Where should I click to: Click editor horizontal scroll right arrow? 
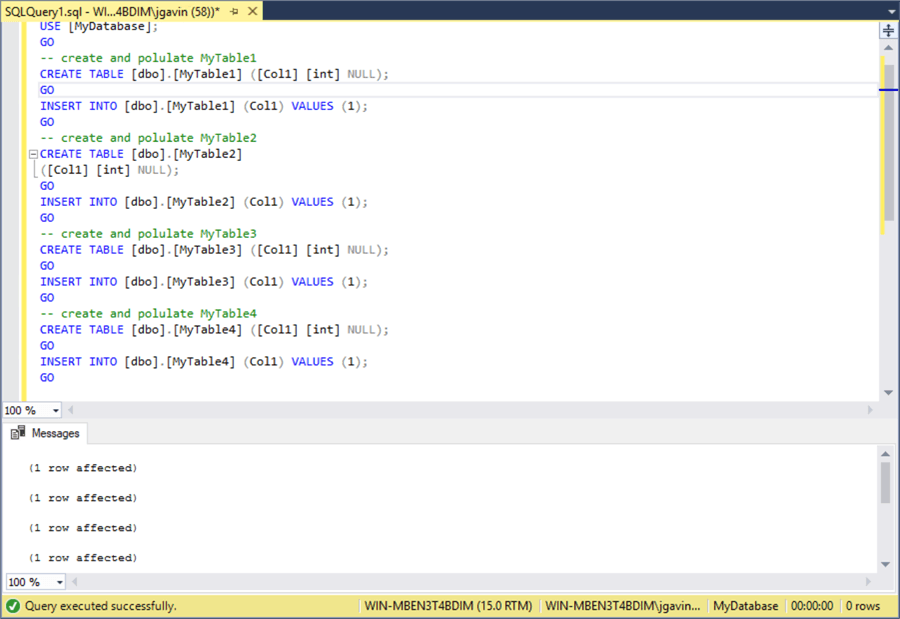(x=870, y=410)
